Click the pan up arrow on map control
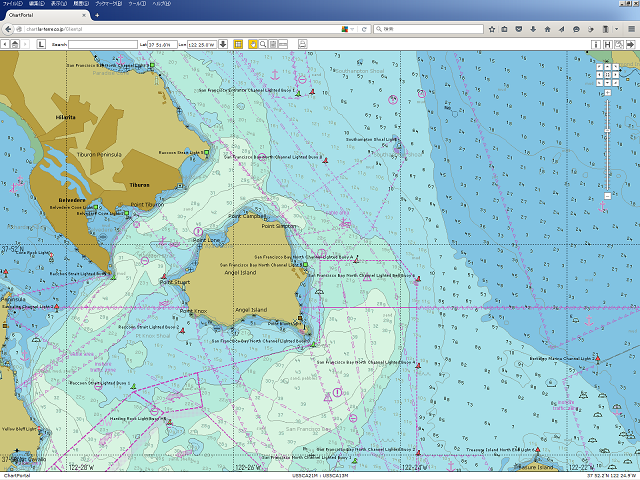The width and height of the screenshot is (640, 480). click(x=607, y=67)
